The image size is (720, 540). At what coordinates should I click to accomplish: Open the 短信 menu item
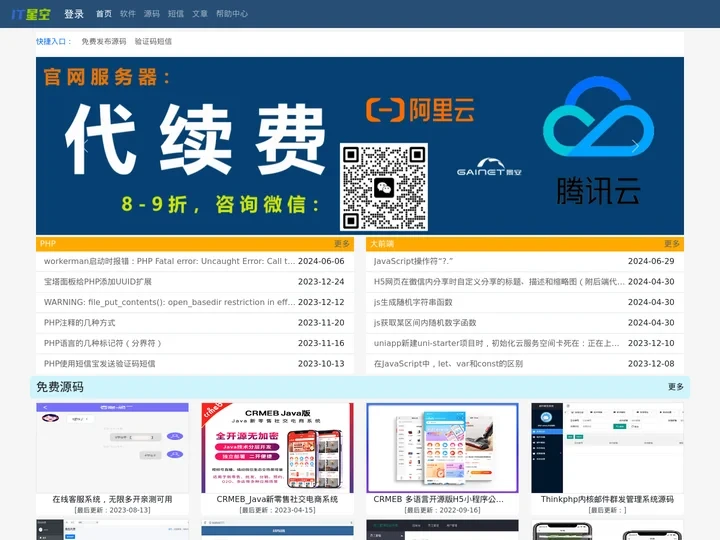pyautogui.click(x=175, y=14)
